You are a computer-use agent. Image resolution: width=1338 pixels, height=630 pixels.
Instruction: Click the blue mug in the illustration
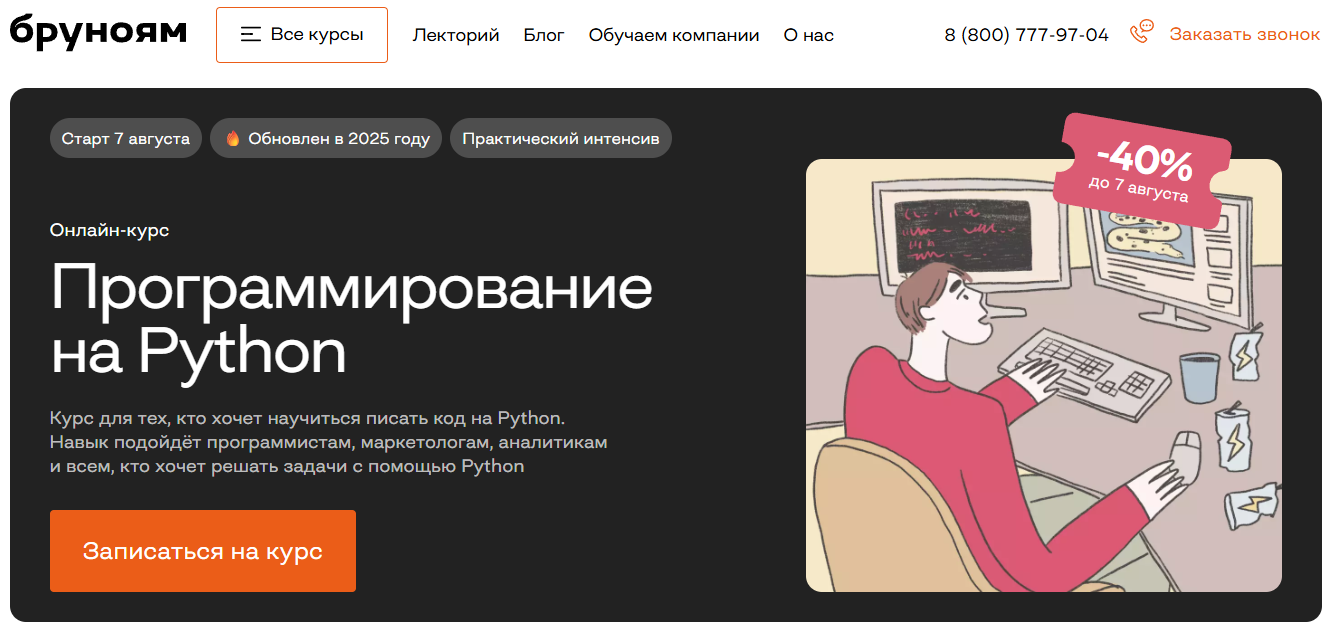pos(1199,378)
